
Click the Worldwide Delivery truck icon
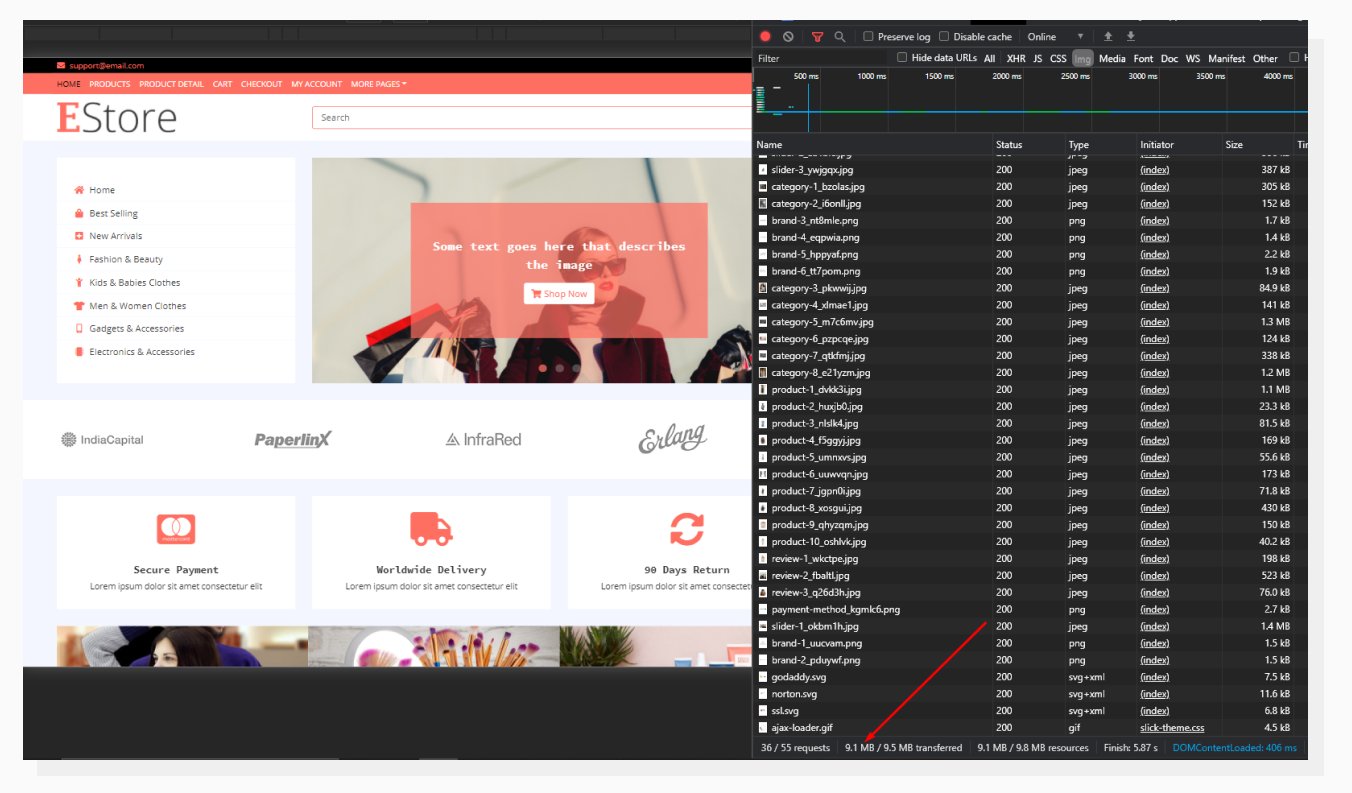coord(431,529)
